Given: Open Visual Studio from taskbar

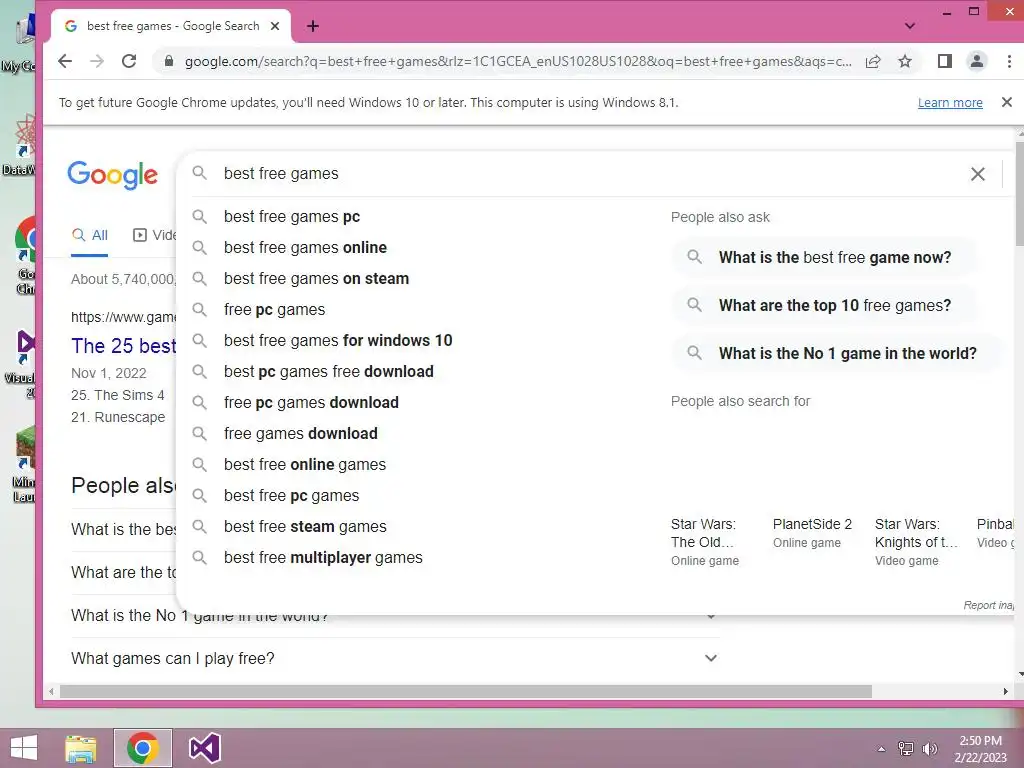Looking at the screenshot, I should click(x=204, y=748).
